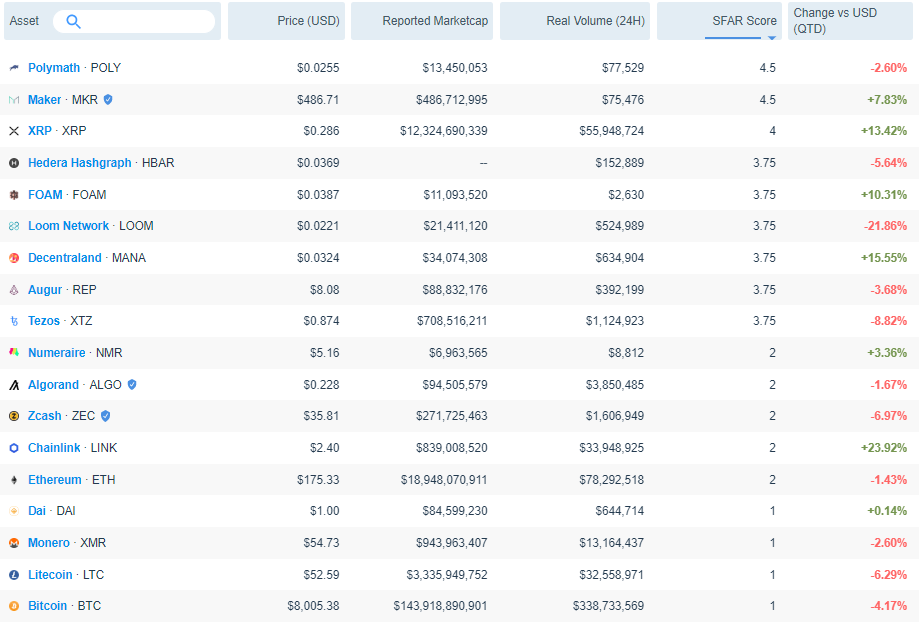
Task: Click the Decentraland logo icon
Action: [x=14, y=258]
